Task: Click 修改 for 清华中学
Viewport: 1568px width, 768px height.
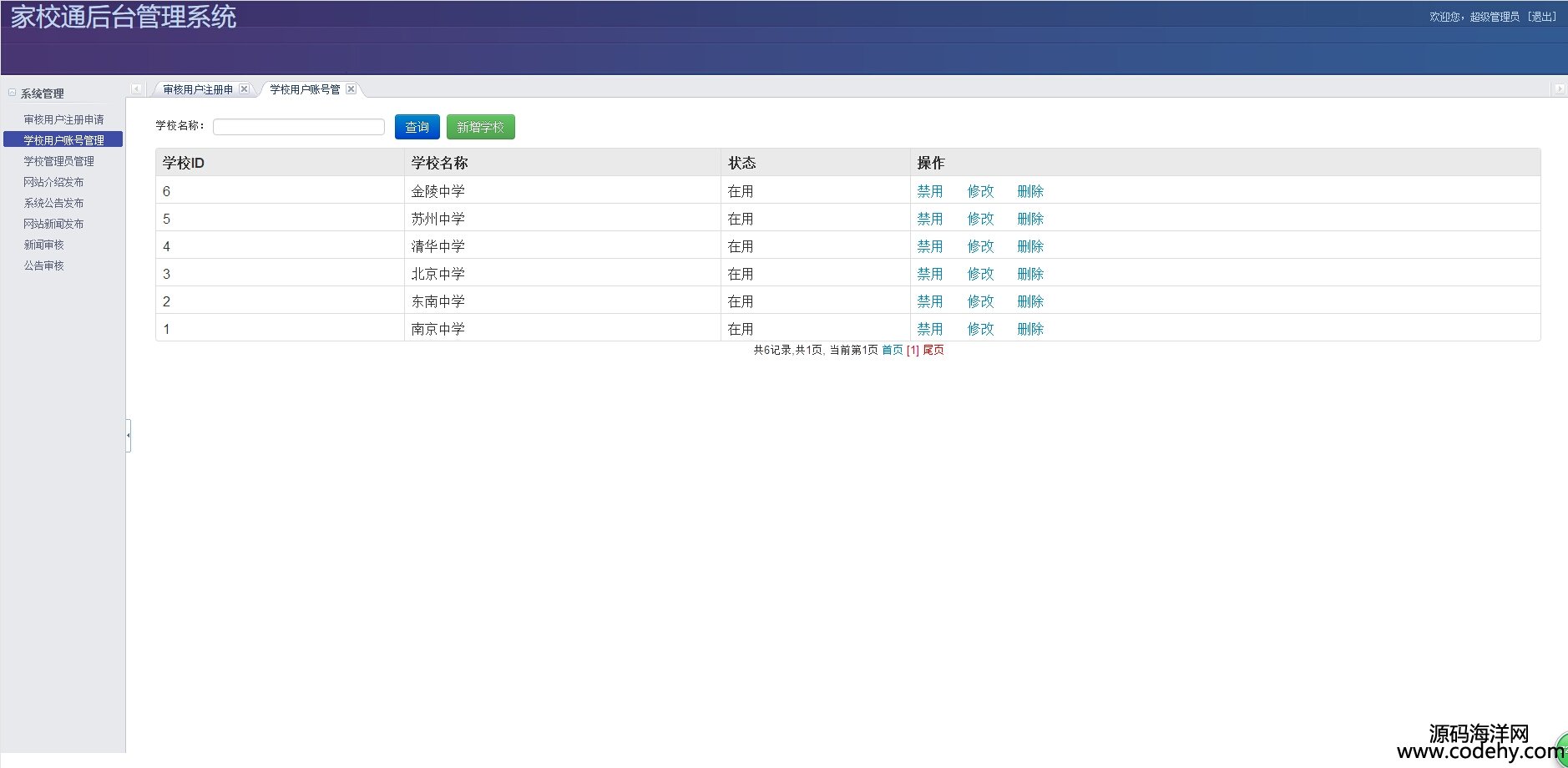Action: pos(980,246)
